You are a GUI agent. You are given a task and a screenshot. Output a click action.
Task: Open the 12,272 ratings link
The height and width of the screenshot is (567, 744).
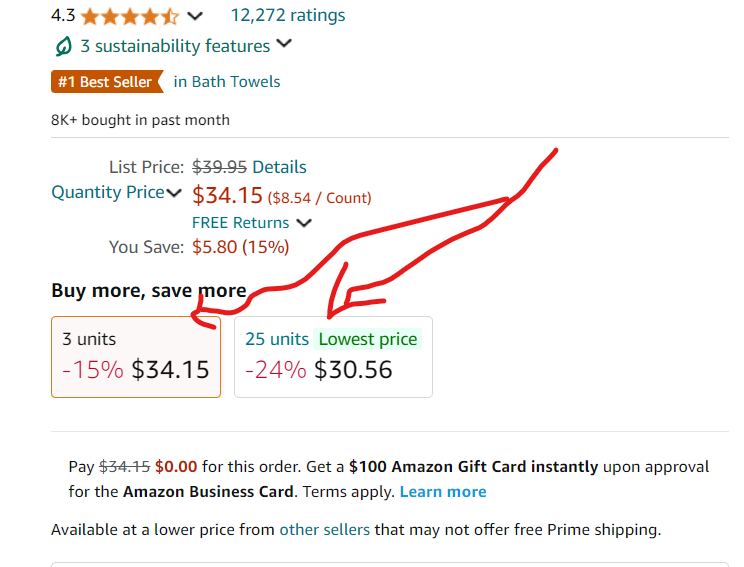point(288,16)
